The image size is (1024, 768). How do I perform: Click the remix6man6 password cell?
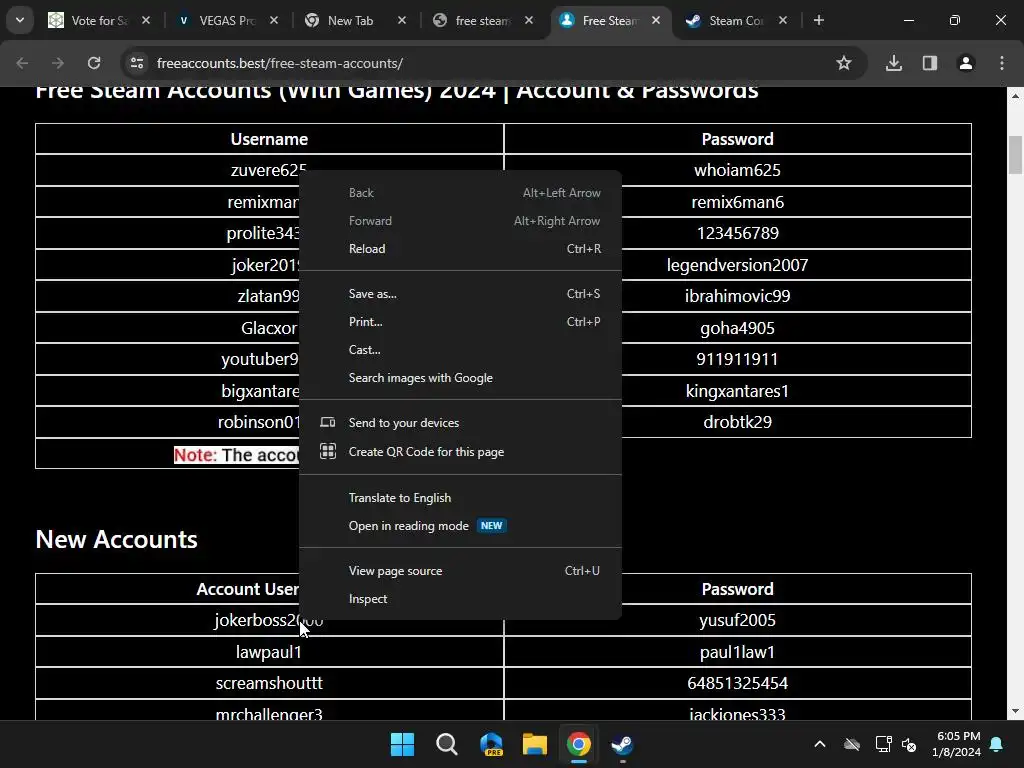737,202
